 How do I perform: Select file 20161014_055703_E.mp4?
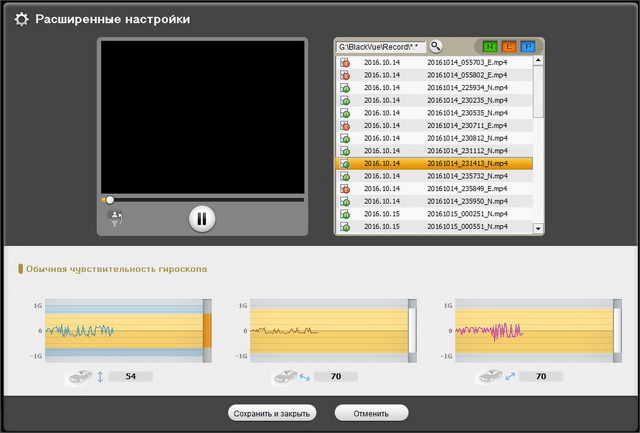(434, 62)
